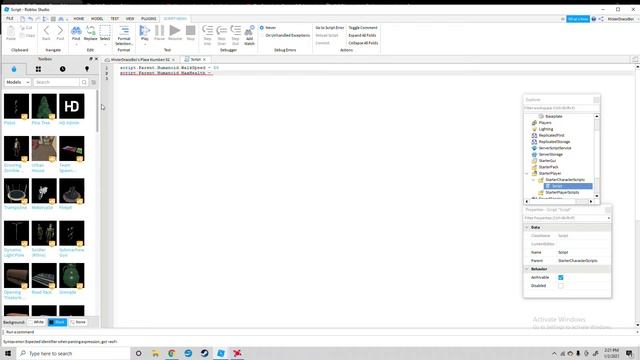Set Toolbox background to Black

[x=57, y=322]
